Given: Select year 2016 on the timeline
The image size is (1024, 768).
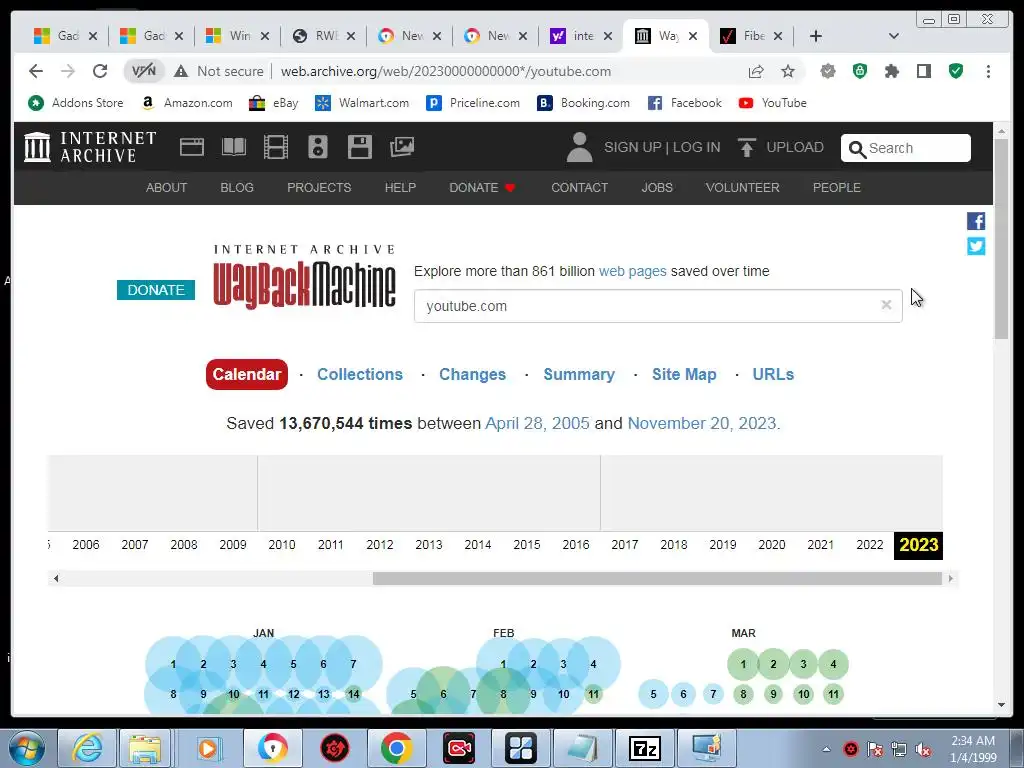Looking at the screenshot, I should click(x=575, y=545).
